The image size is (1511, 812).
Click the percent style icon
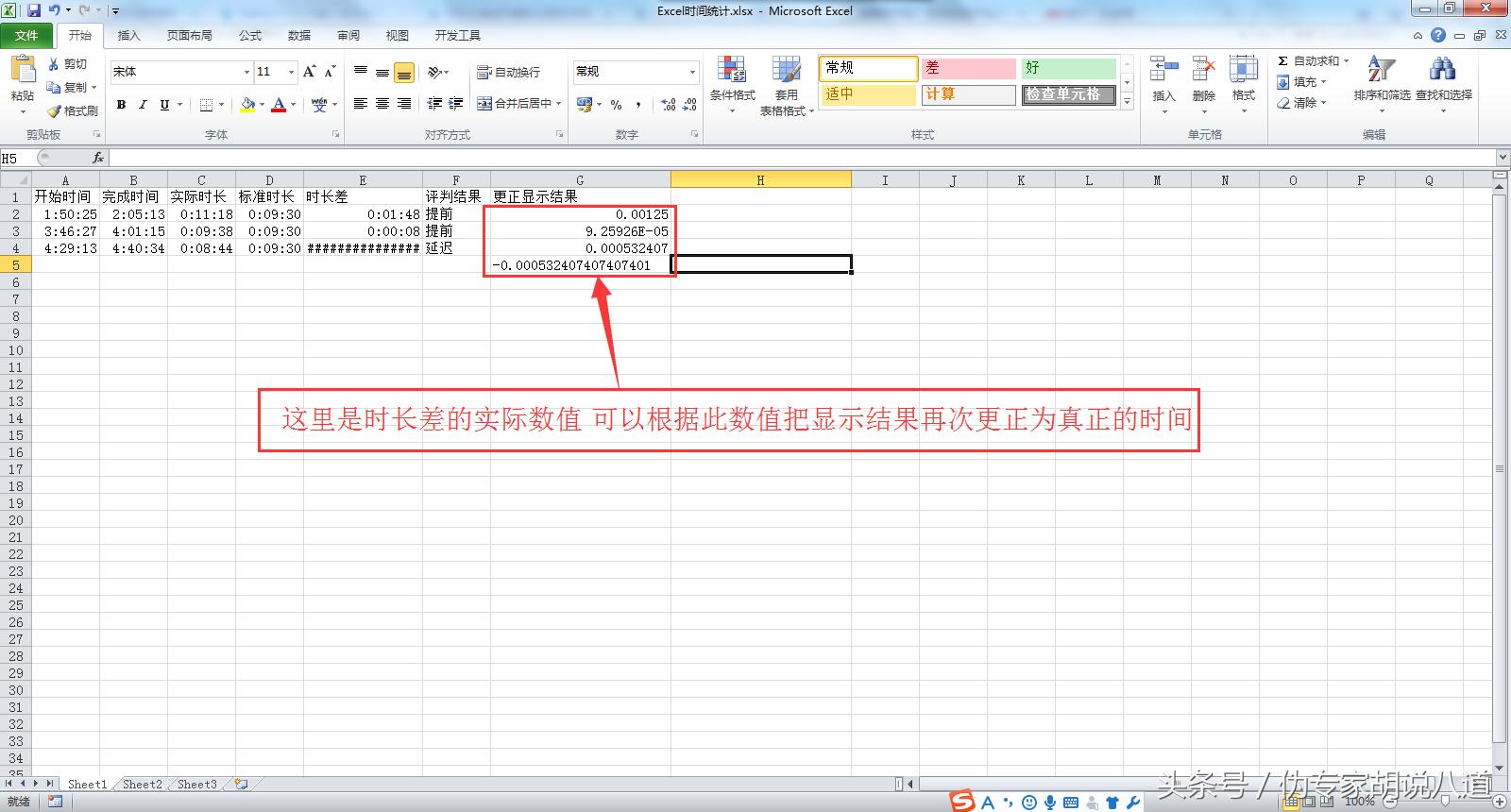pyautogui.click(x=616, y=105)
